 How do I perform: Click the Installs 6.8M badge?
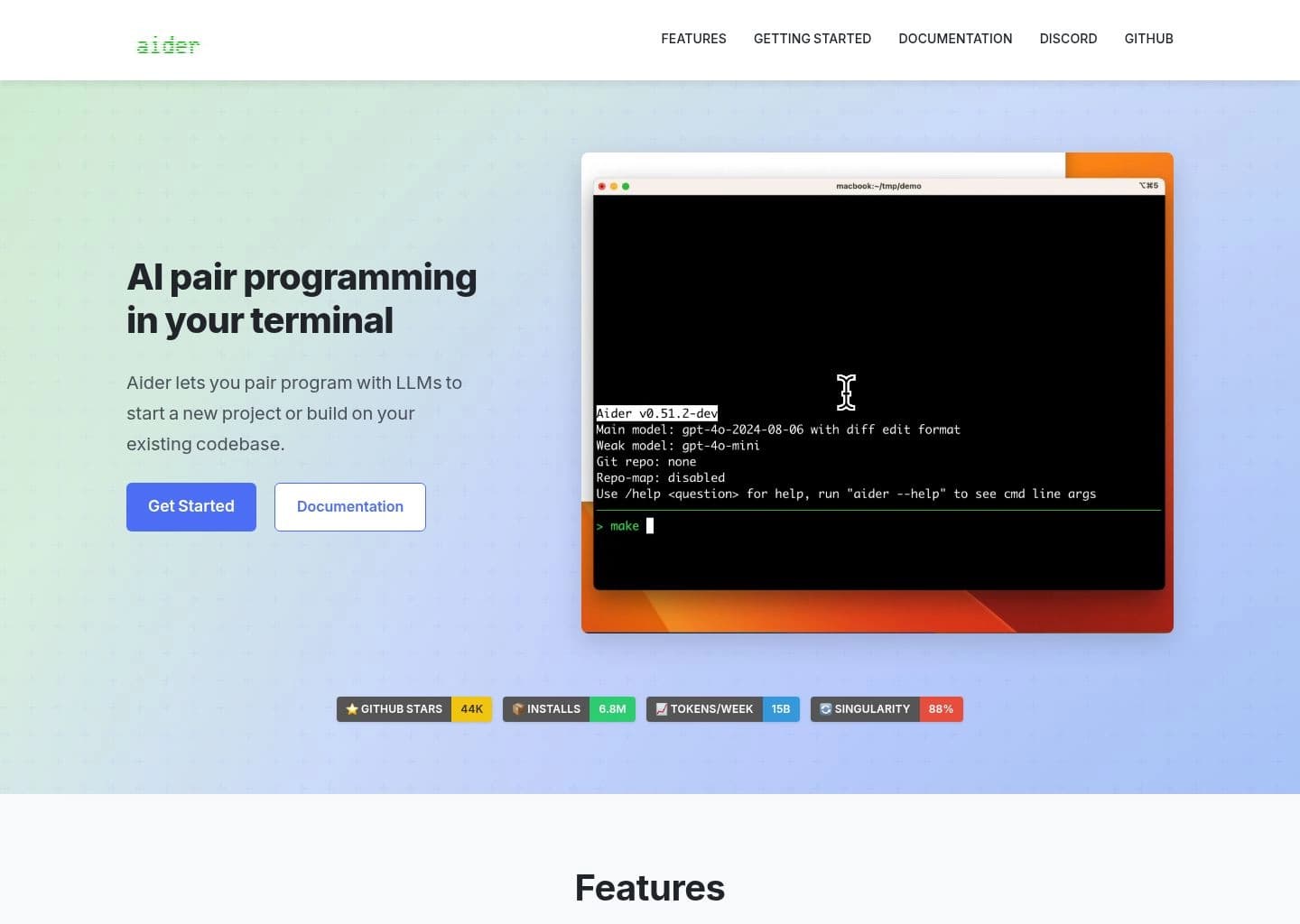(x=569, y=709)
